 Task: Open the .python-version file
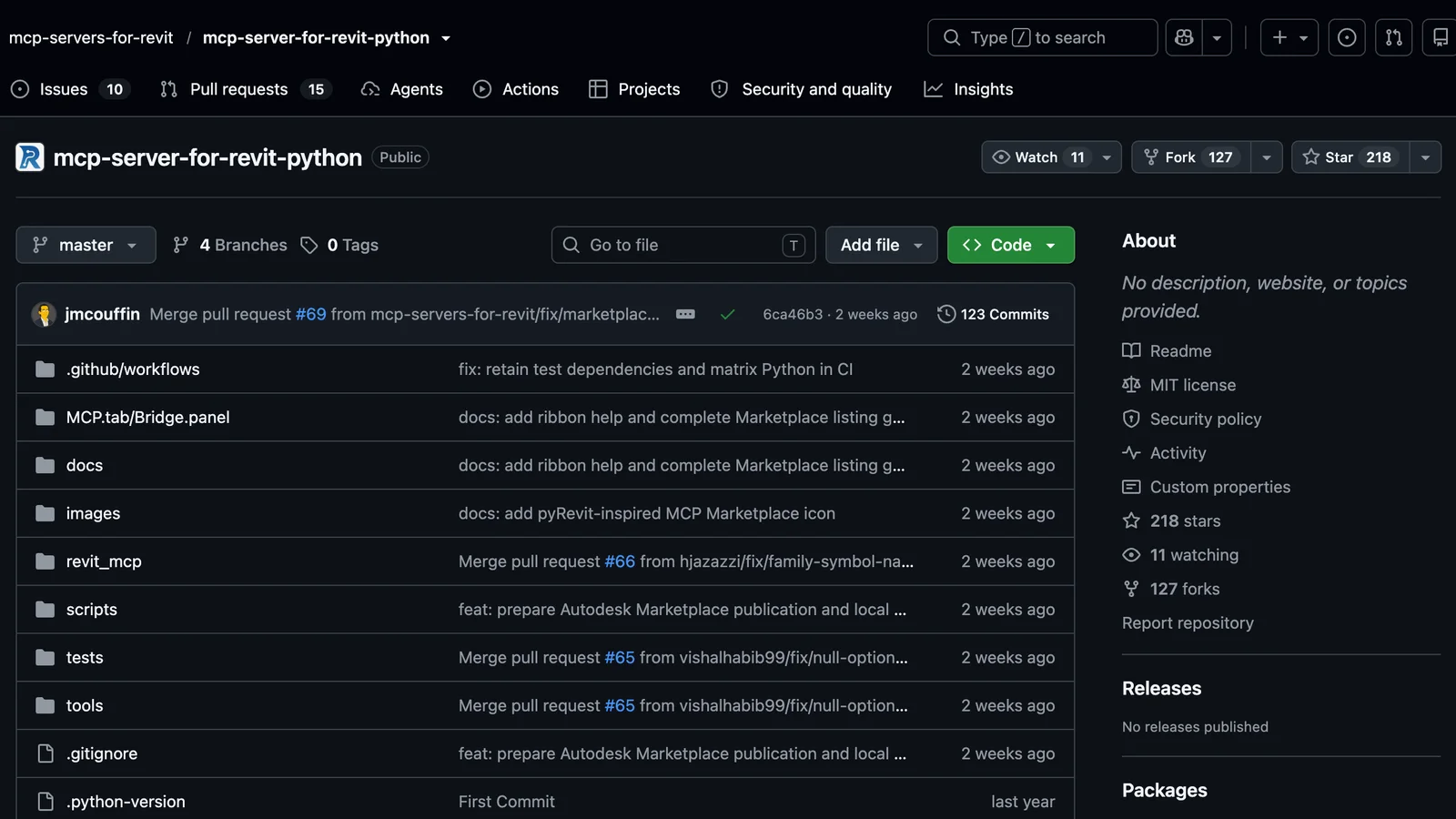click(126, 802)
